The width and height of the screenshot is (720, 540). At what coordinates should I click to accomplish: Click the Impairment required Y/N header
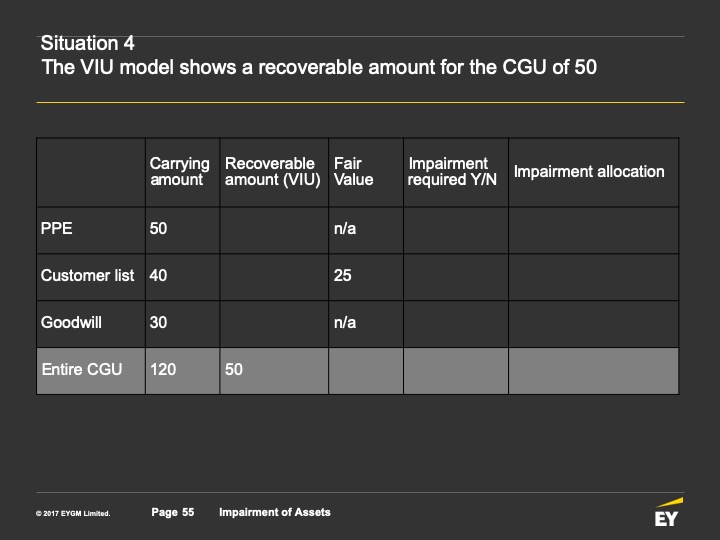452,171
